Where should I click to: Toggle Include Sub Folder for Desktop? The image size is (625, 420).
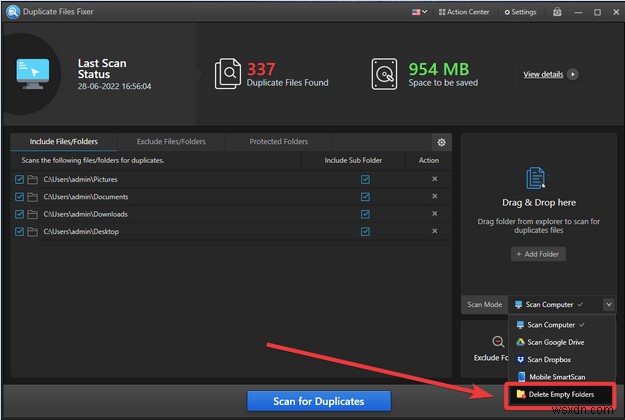pyautogui.click(x=365, y=232)
